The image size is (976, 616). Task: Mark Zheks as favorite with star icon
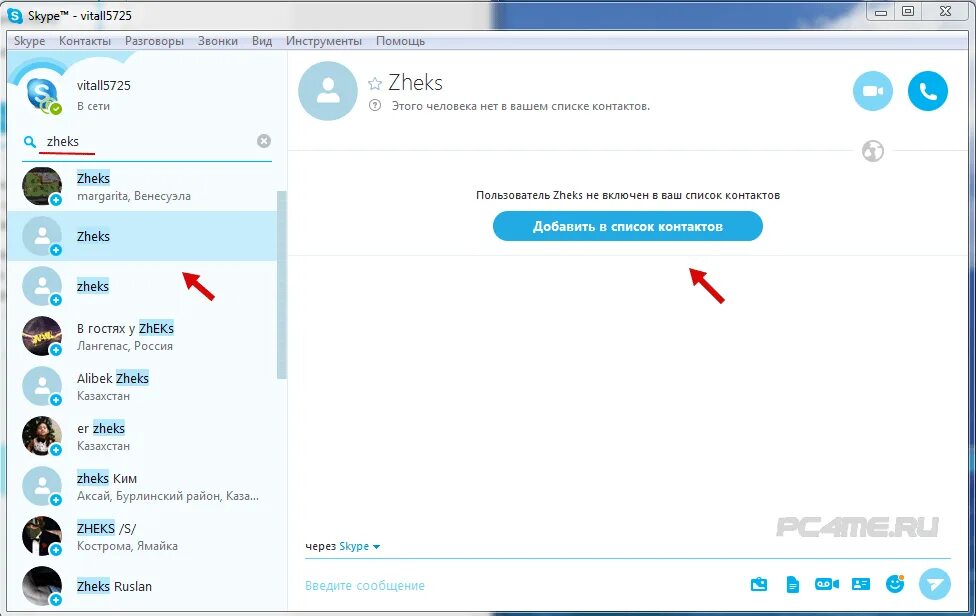coord(375,83)
